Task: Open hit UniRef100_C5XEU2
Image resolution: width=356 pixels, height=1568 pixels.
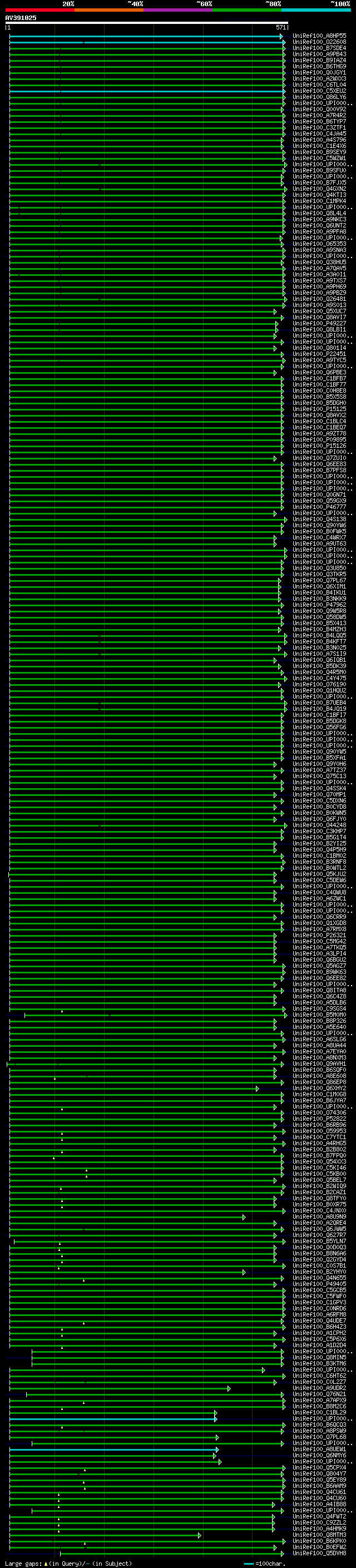Action: 319,91
